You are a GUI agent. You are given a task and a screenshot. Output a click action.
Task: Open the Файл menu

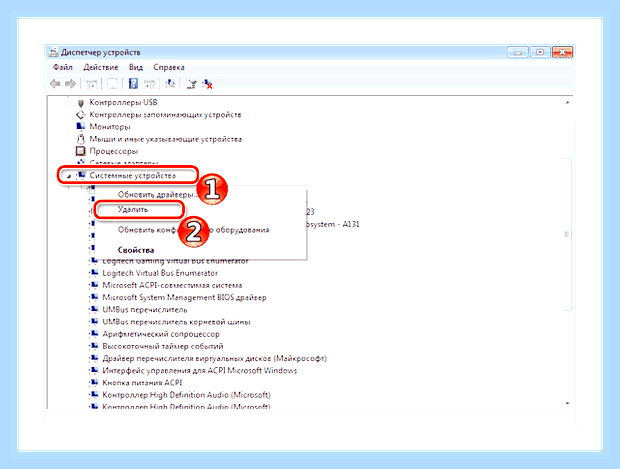(x=62, y=67)
